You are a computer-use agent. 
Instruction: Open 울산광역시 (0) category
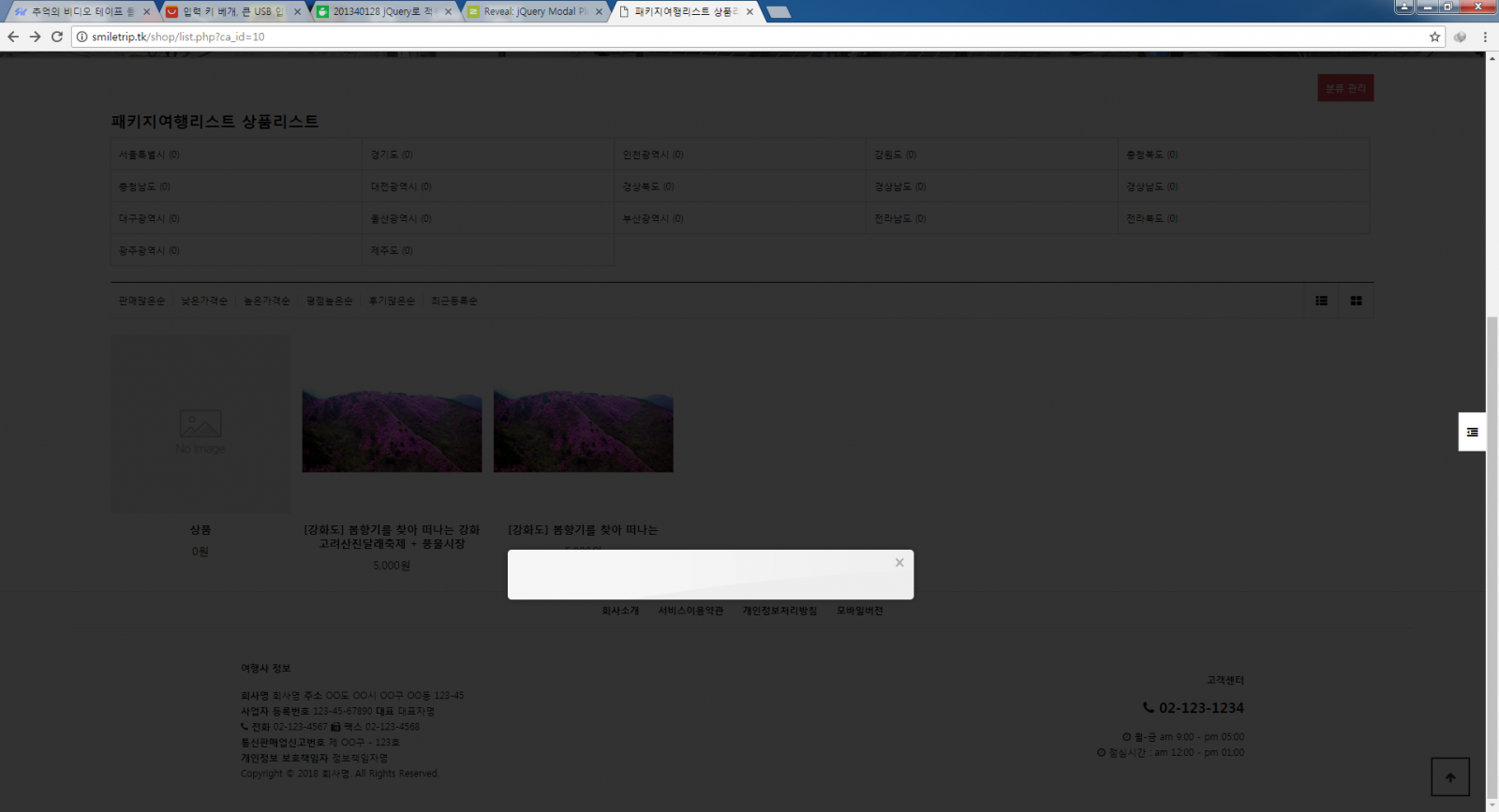tap(401, 218)
